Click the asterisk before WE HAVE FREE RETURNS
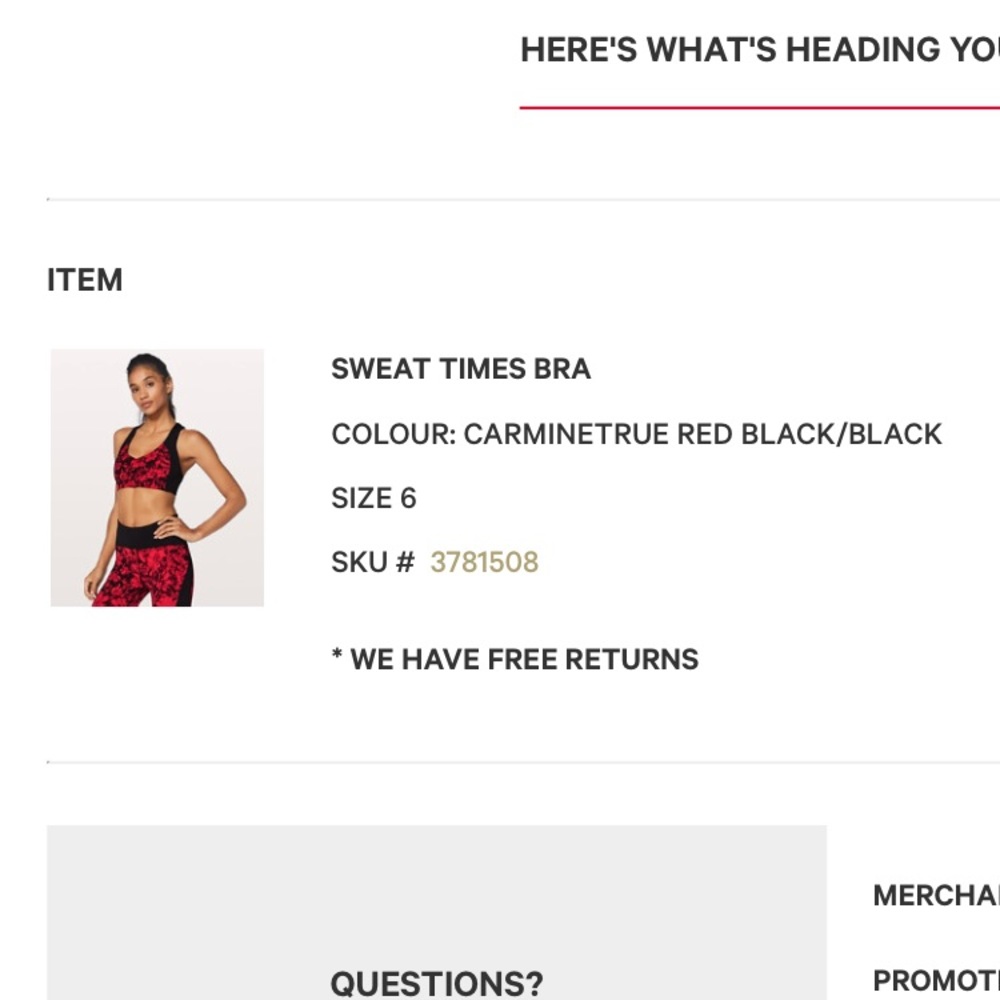Screen dimensions: 1000x1000 (337, 657)
